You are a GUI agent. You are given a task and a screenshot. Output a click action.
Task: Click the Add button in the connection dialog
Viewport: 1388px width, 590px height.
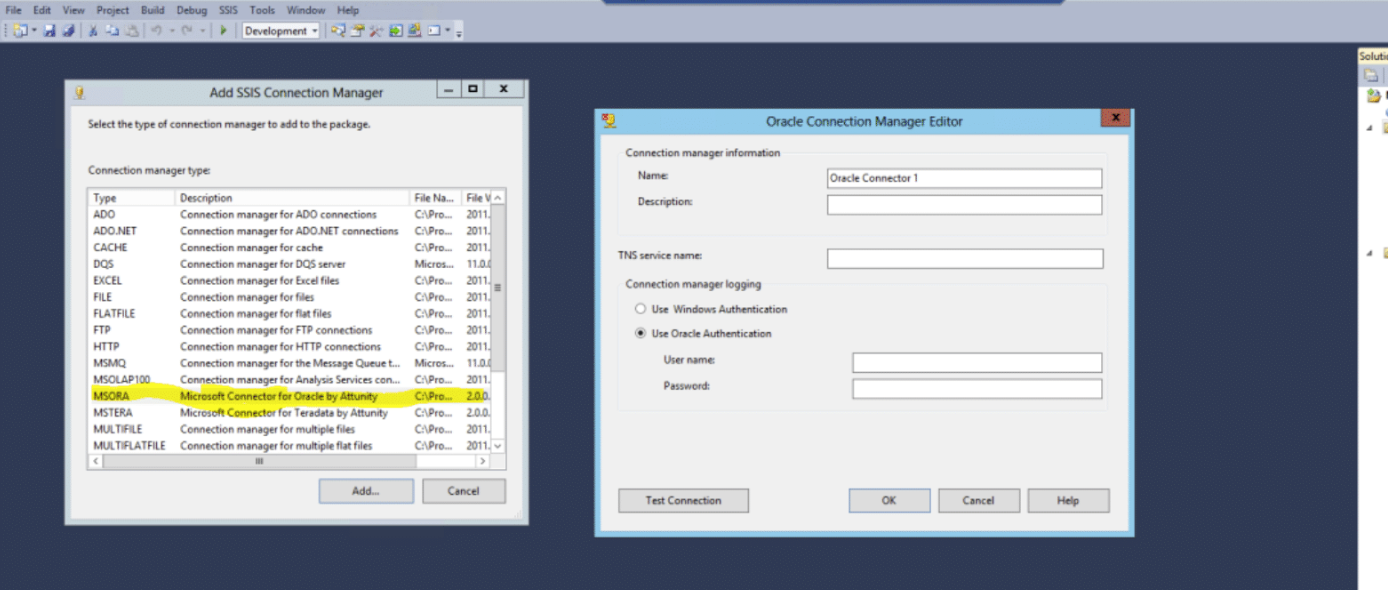tap(366, 490)
